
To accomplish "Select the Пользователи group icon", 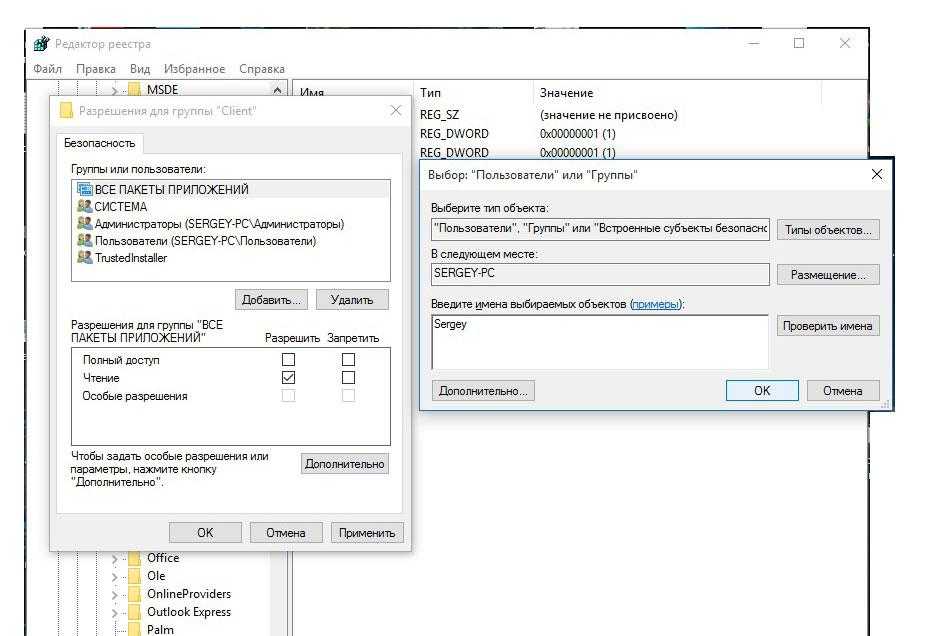I will [84, 241].
